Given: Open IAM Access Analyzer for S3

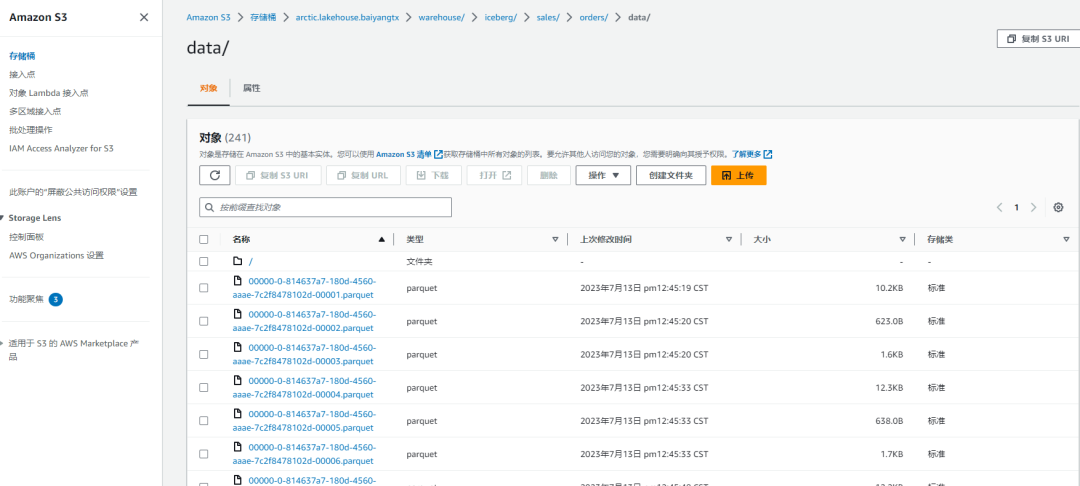Looking at the screenshot, I should 61,149.
